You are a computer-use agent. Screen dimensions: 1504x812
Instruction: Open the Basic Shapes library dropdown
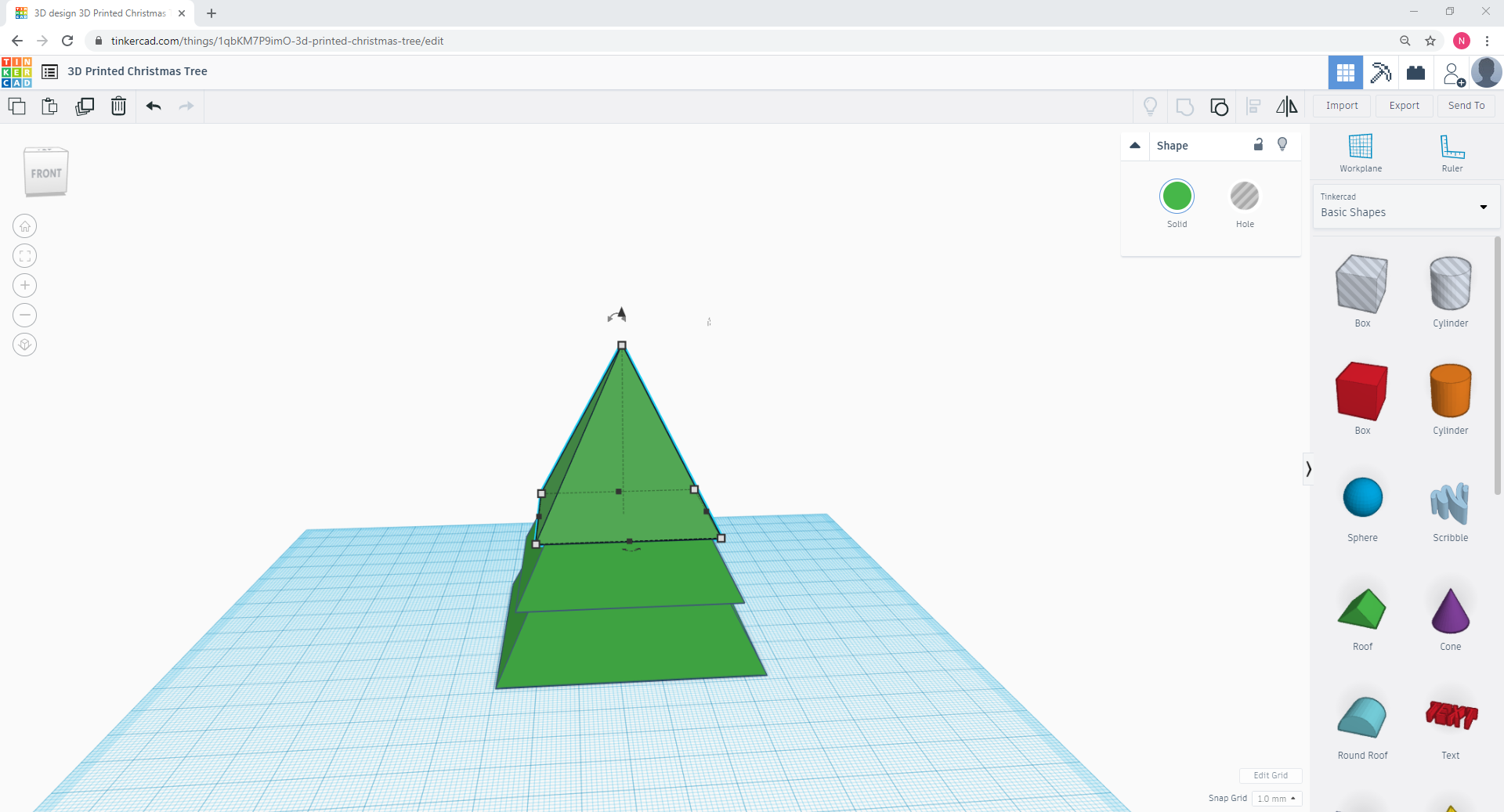[1406, 207]
